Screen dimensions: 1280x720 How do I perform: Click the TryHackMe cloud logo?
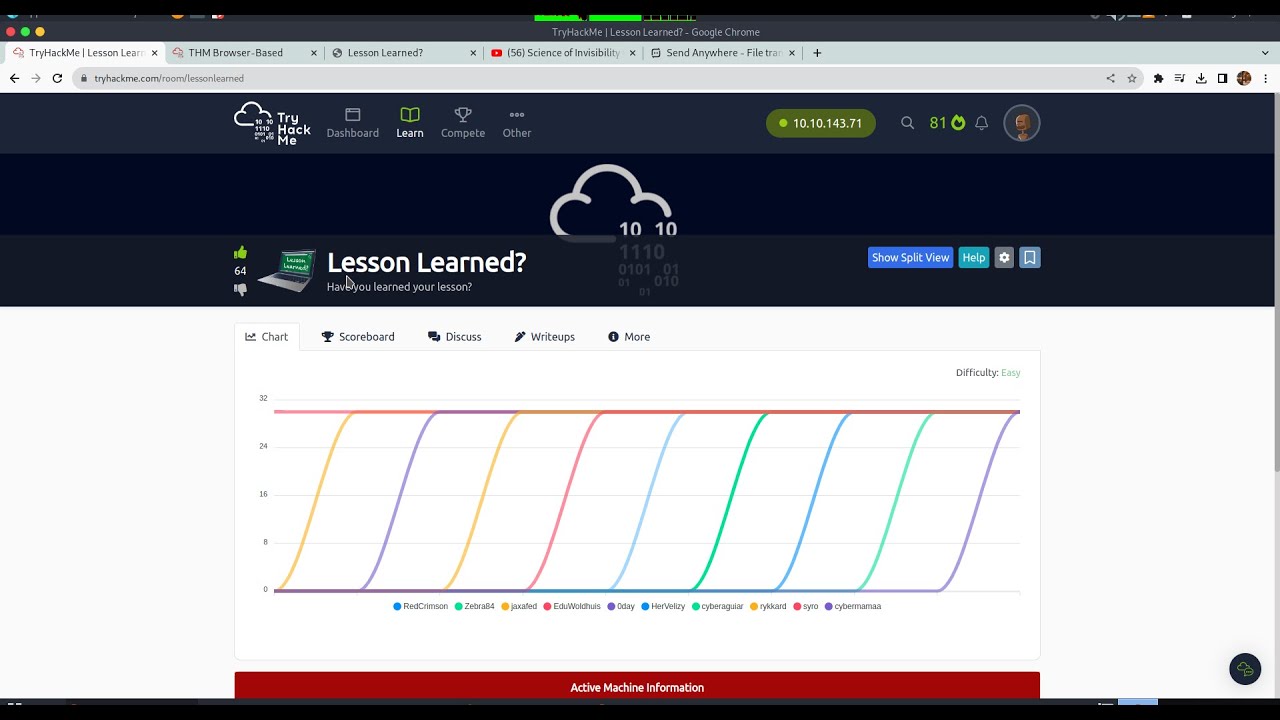click(272, 123)
